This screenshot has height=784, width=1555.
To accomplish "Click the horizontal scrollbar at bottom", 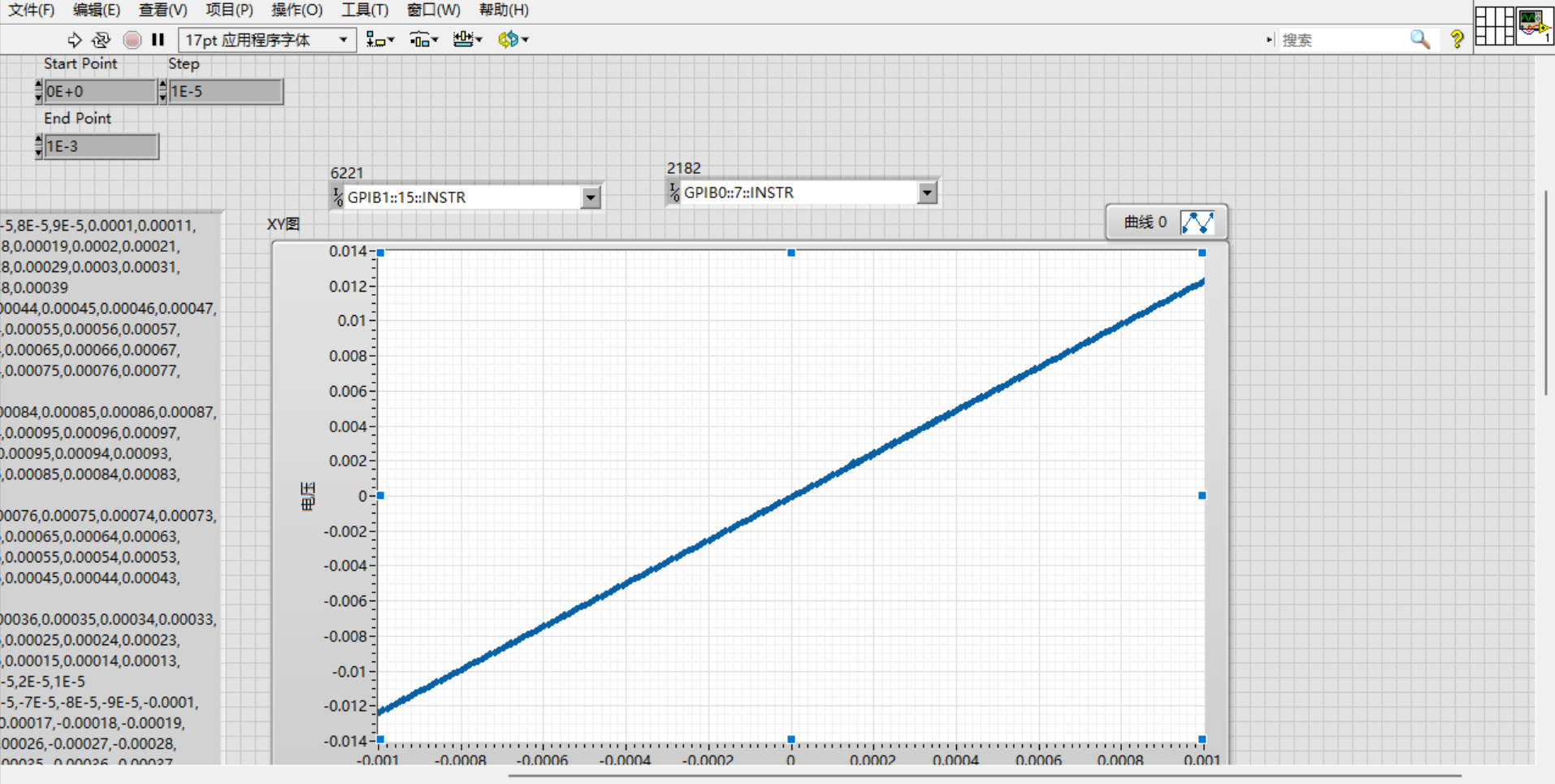I will tap(985, 776).
